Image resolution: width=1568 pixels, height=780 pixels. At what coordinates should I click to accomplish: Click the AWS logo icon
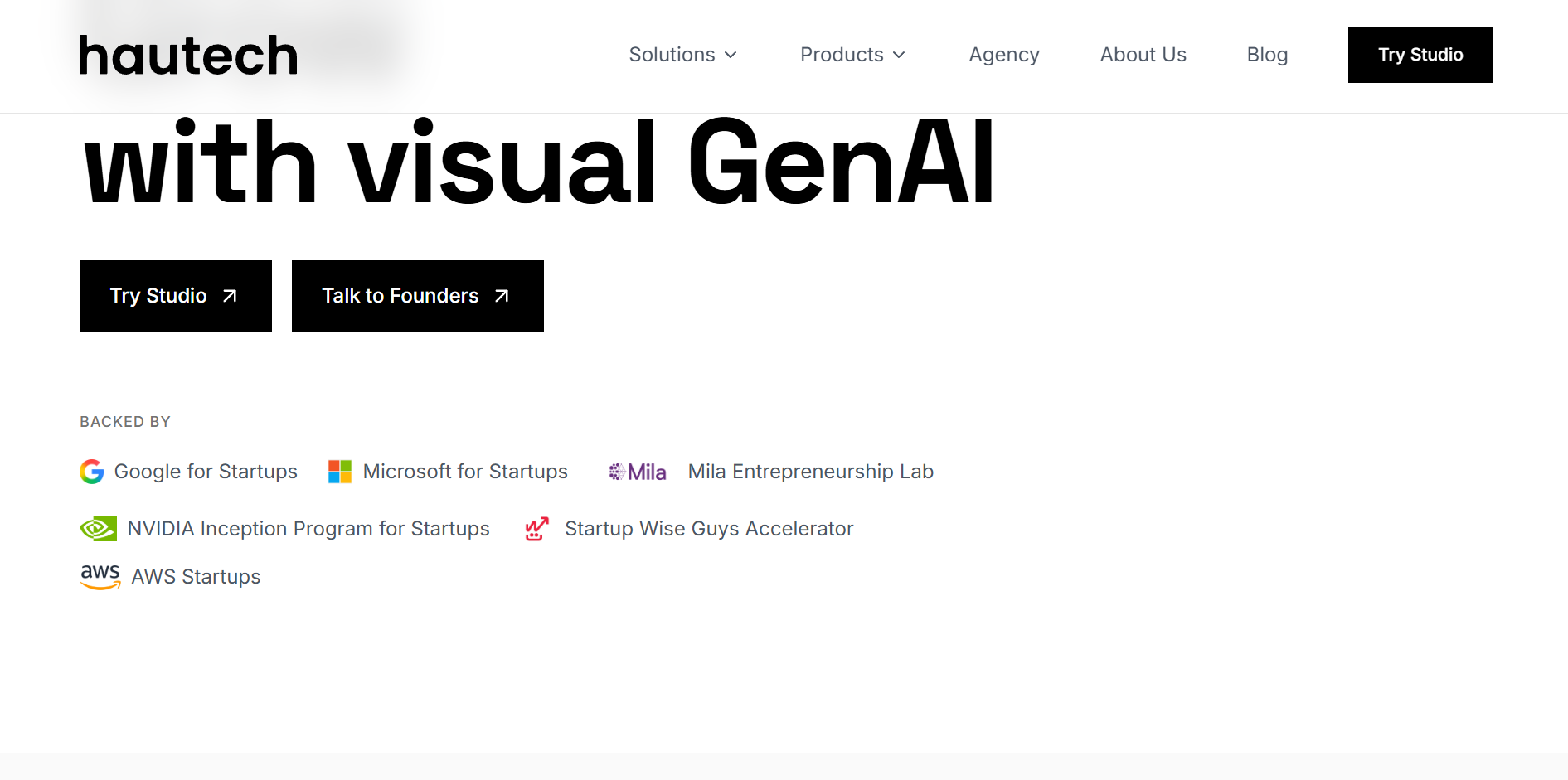100,576
